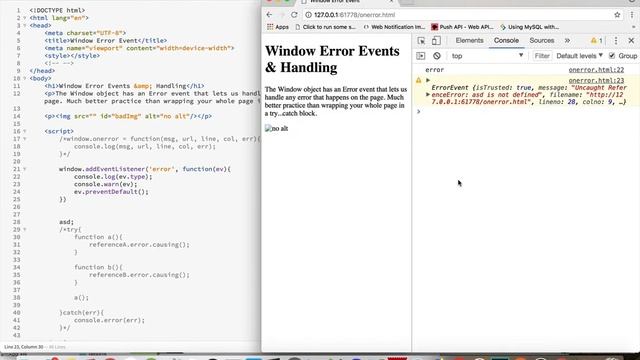Activate the DevTools inspect element picker
The image size is (640, 360).
pyautogui.click(x=421, y=40)
